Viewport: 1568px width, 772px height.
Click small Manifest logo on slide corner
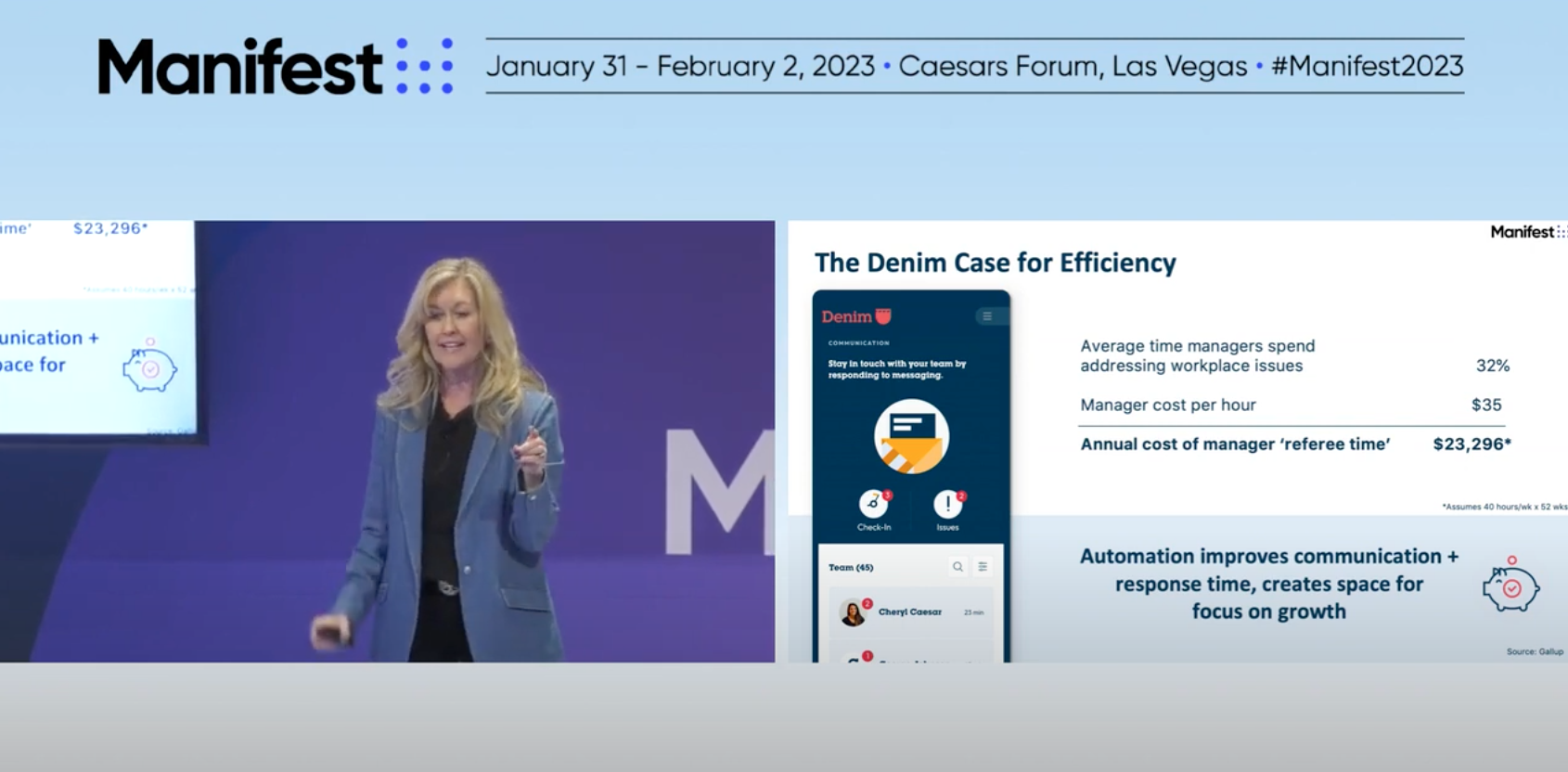1527,232
